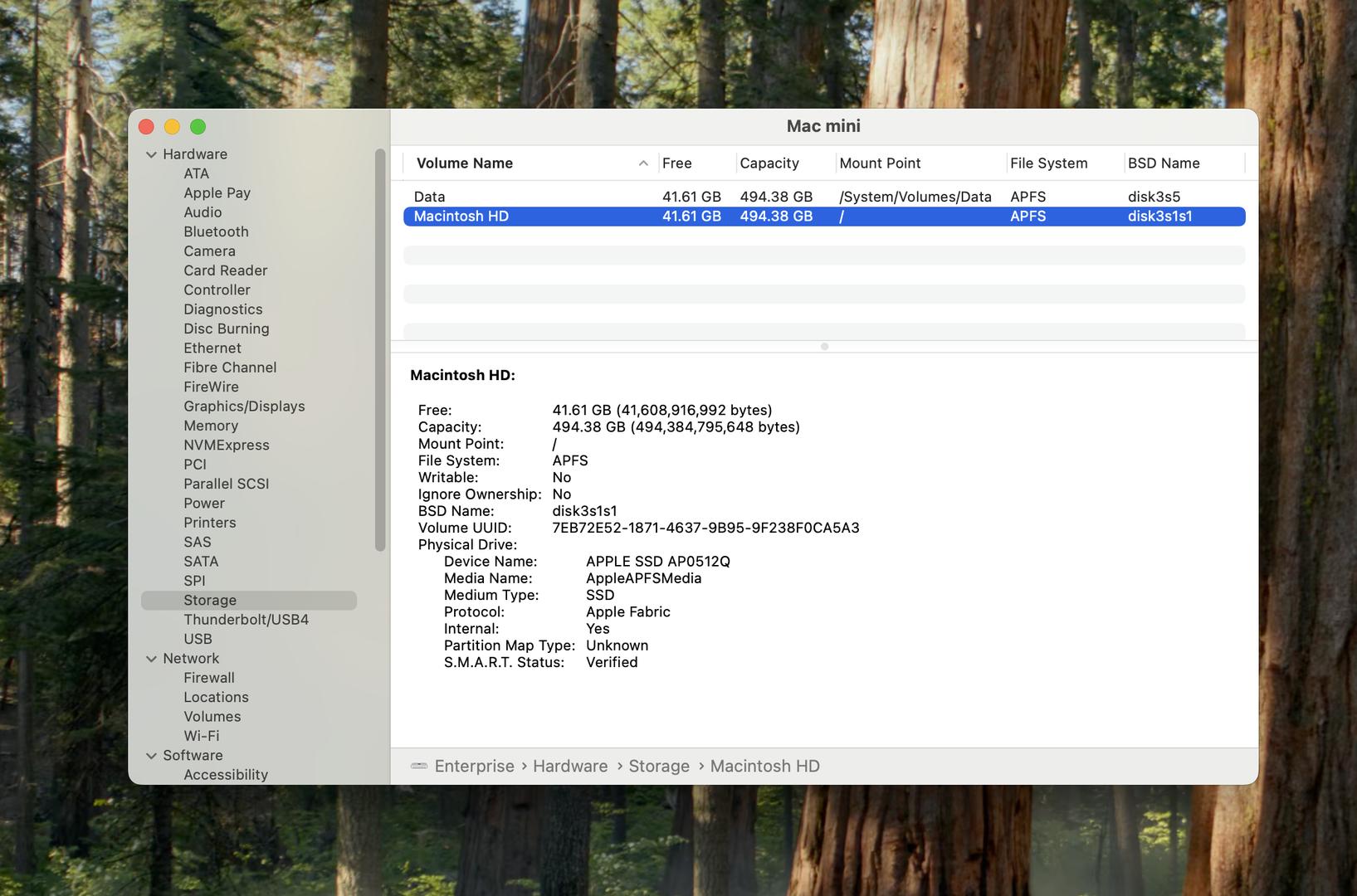
Task: Select Locations under Network
Action: coord(216,698)
